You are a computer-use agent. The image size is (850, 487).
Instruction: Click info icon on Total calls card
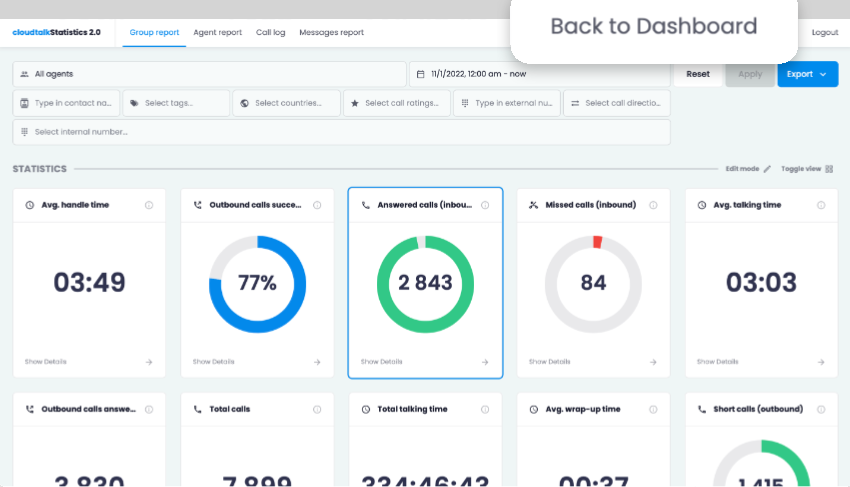point(317,409)
